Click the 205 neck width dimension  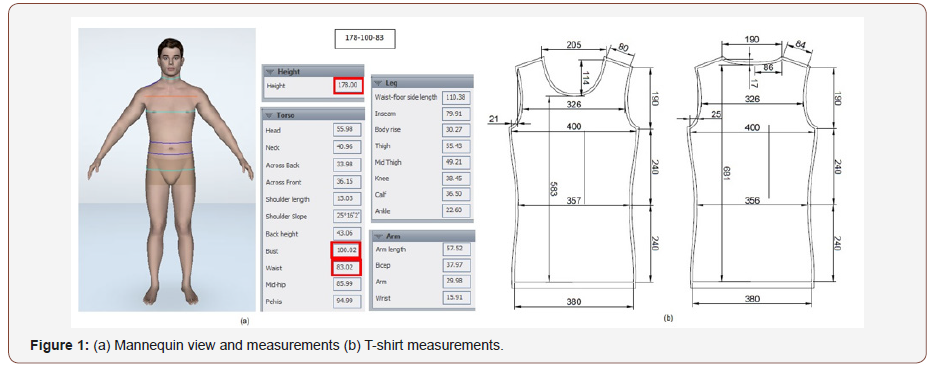573,44
